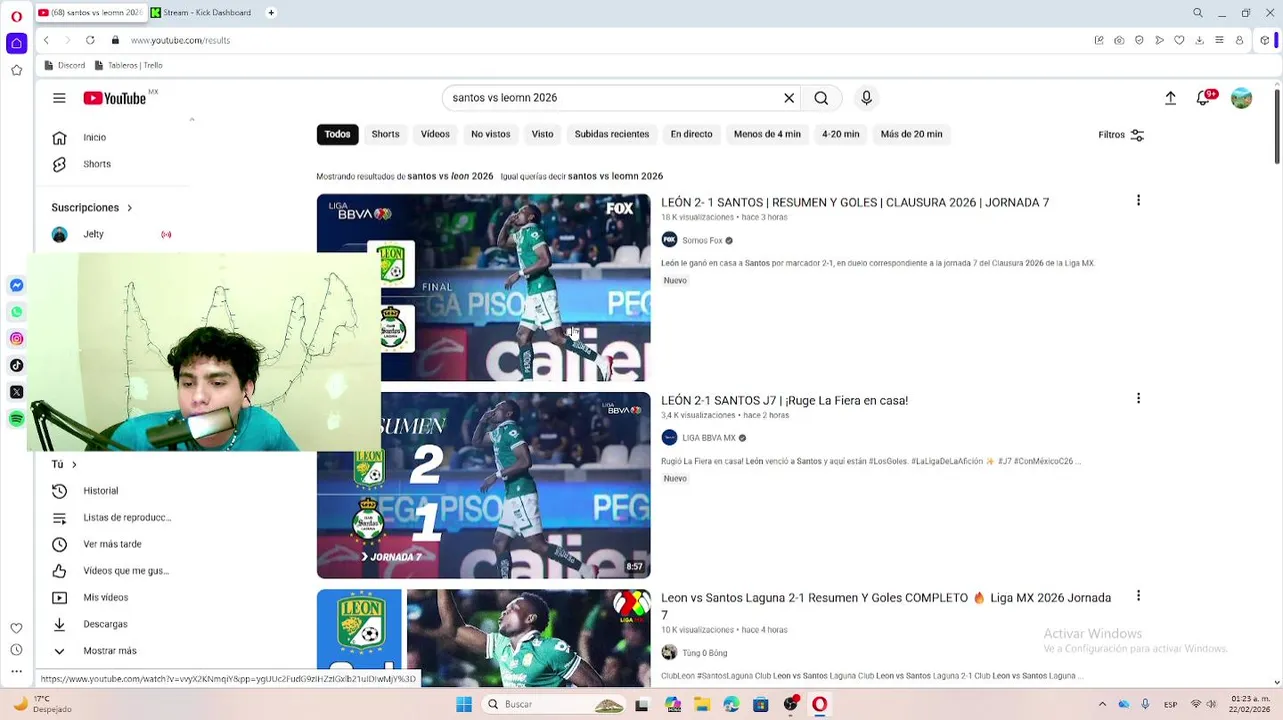Search instead for santos vs leomn 2026

615,176
